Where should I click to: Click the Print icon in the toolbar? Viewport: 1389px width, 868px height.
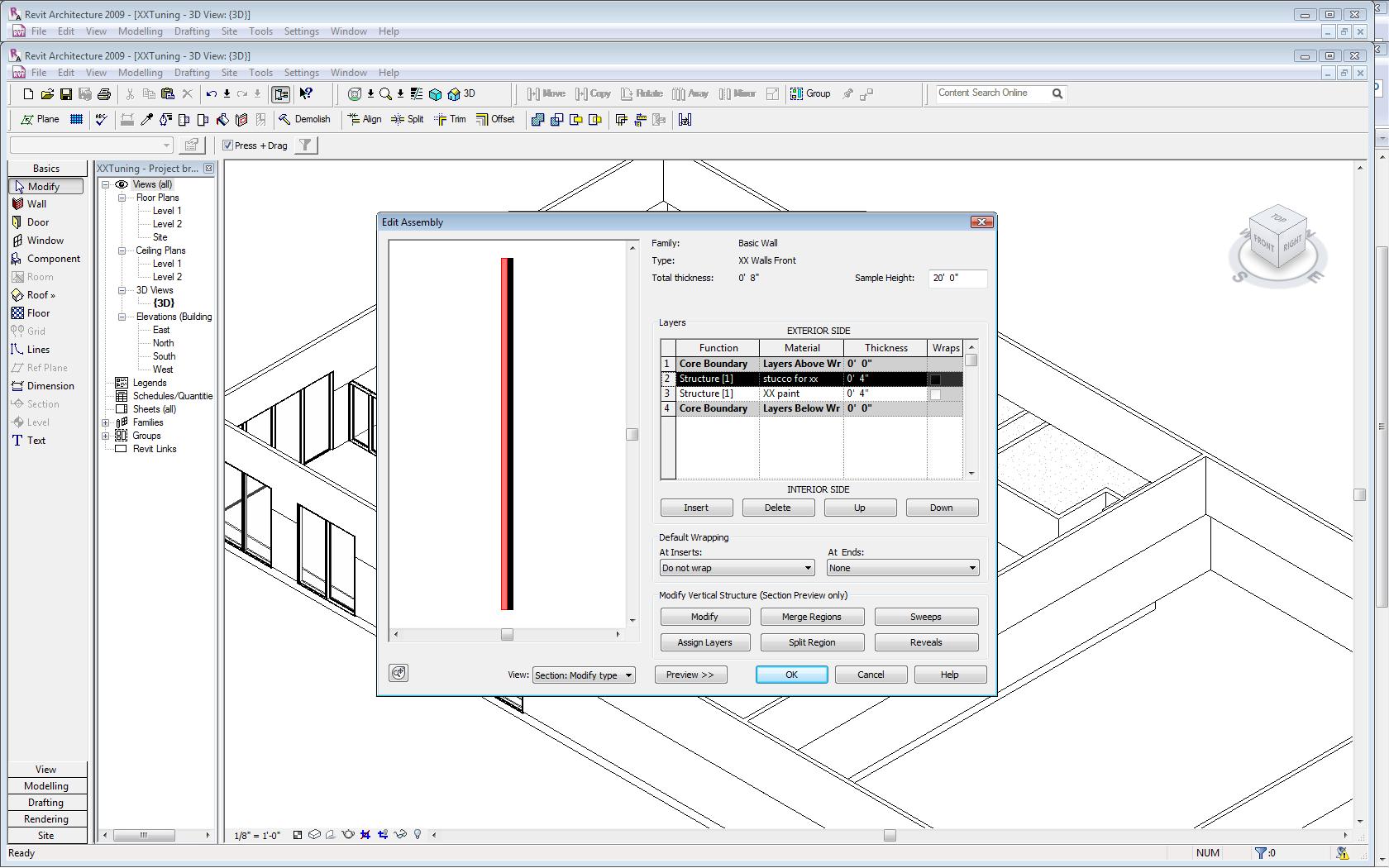tap(104, 94)
